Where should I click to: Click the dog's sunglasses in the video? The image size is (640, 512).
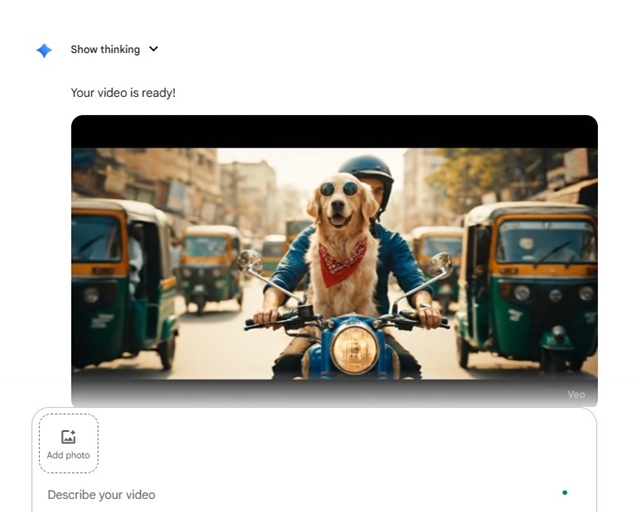[338, 188]
